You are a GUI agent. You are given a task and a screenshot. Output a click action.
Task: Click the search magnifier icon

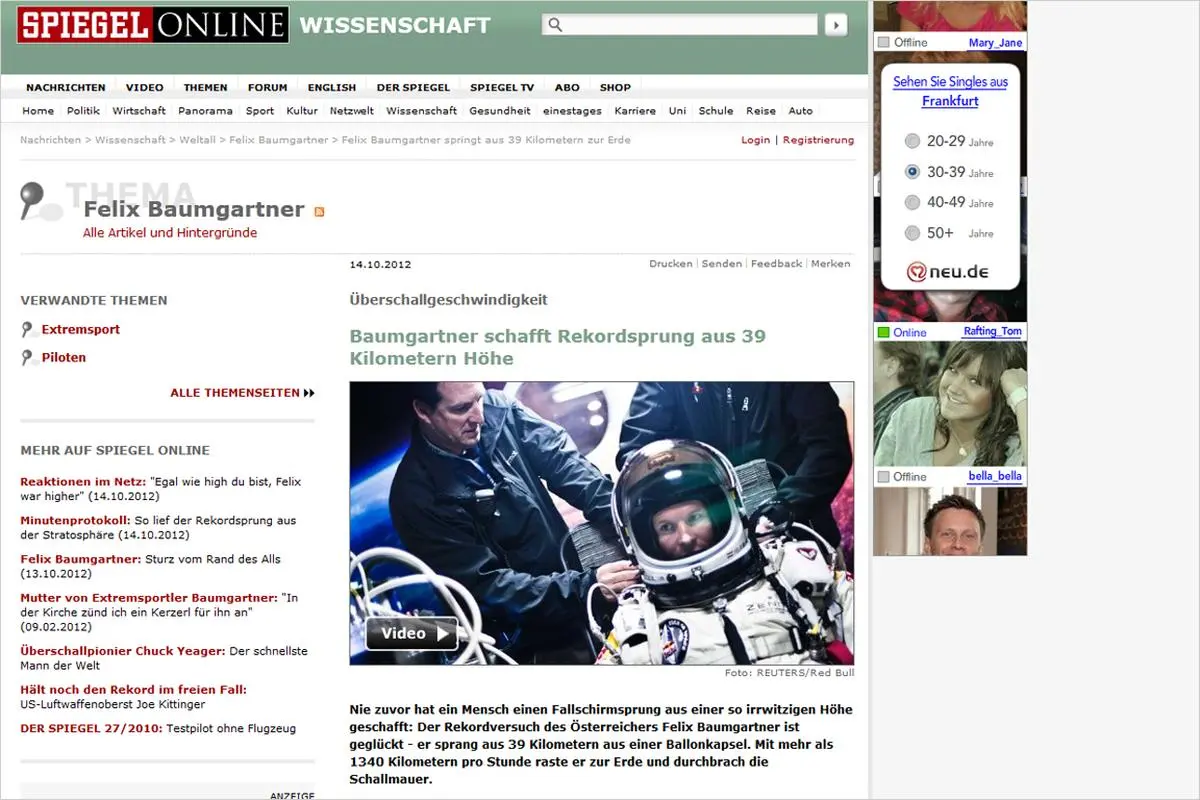pyautogui.click(x=554, y=23)
